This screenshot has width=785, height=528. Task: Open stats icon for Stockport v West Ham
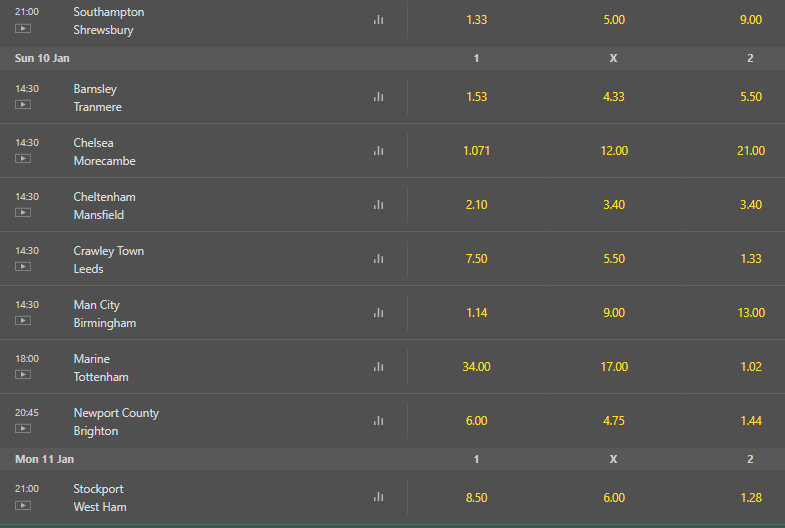pos(378,497)
